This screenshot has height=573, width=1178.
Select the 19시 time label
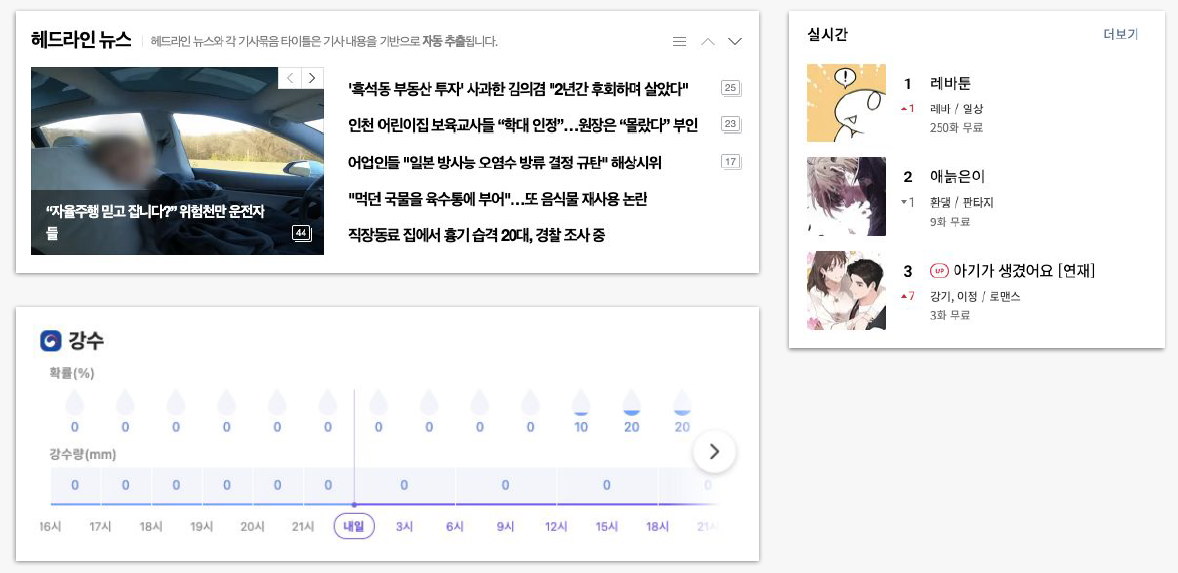[201, 526]
